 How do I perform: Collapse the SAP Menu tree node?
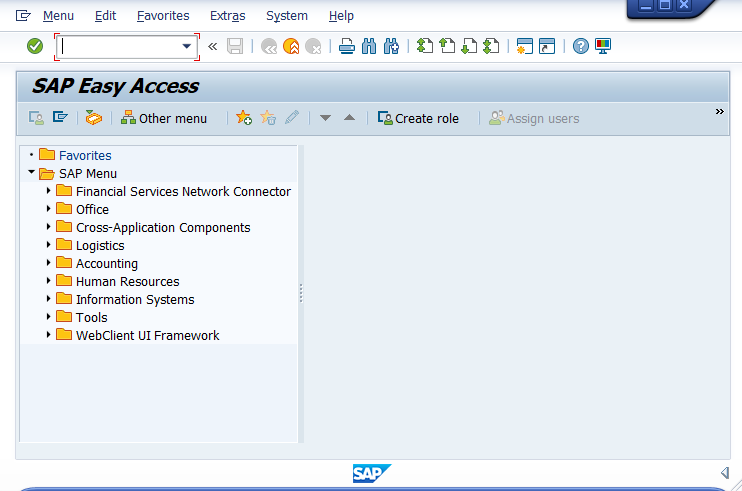click(31, 173)
